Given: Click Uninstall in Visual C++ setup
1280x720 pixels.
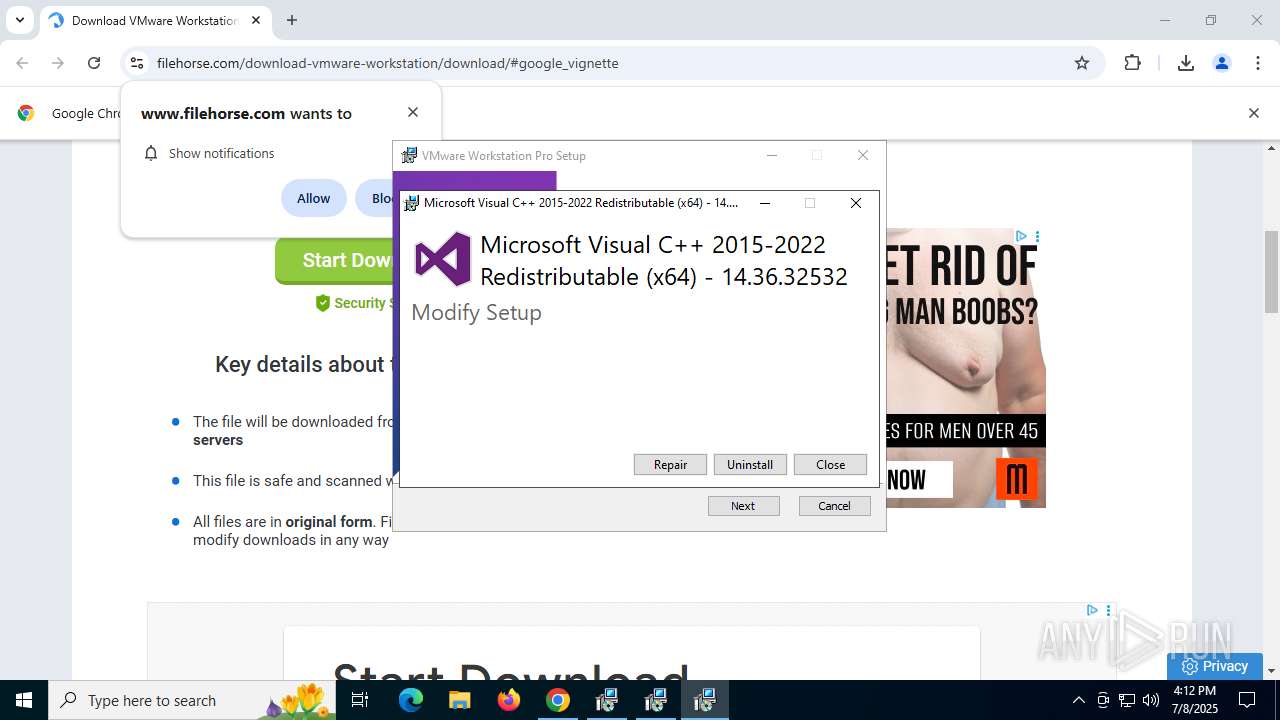Looking at the screenshot, I should click(x=750, y=465).
